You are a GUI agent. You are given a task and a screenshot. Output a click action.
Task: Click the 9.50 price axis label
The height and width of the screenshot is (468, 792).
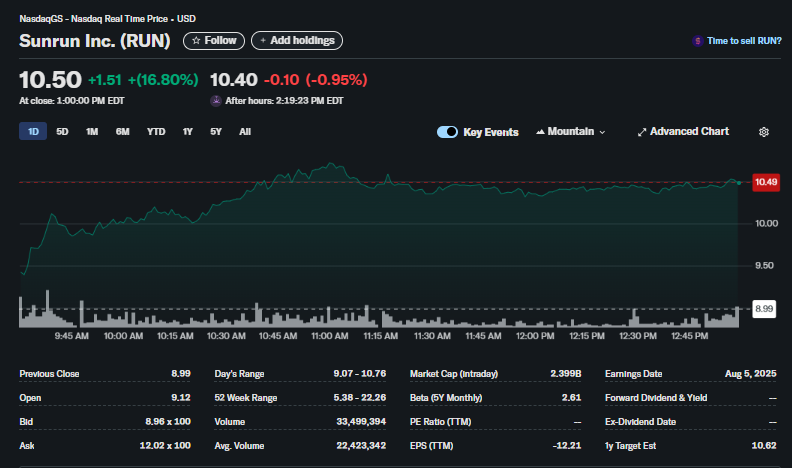764,266
